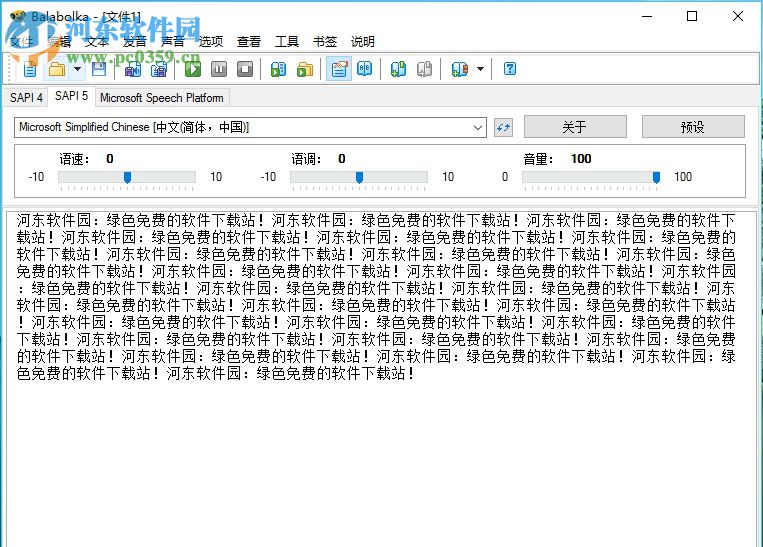
Task: Switch to the SAPI 4 tab
Action: (26, 98)
